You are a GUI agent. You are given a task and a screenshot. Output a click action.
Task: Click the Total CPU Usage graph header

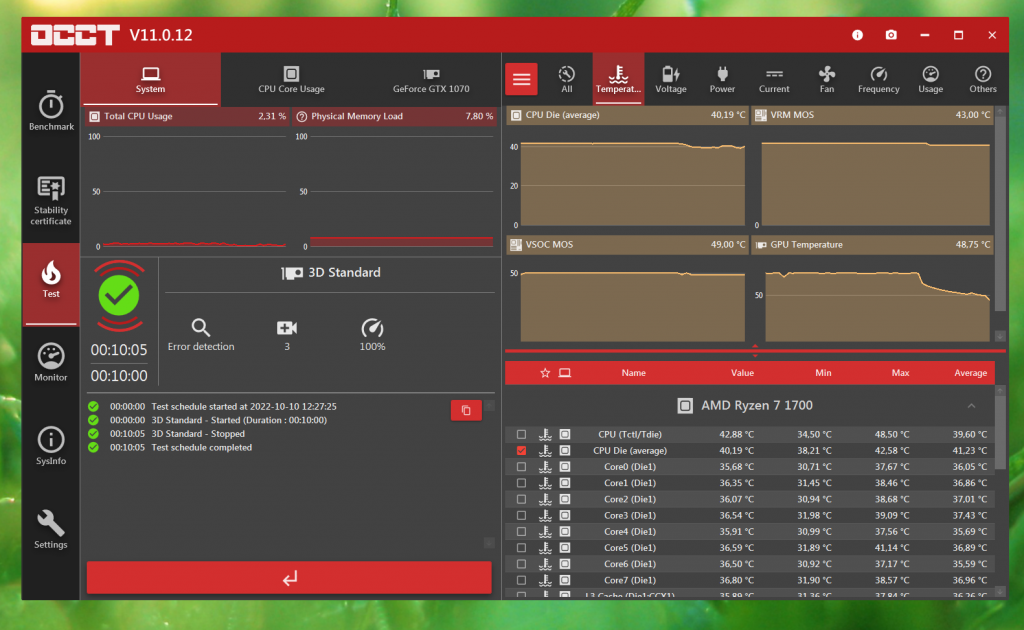[187, 116]
